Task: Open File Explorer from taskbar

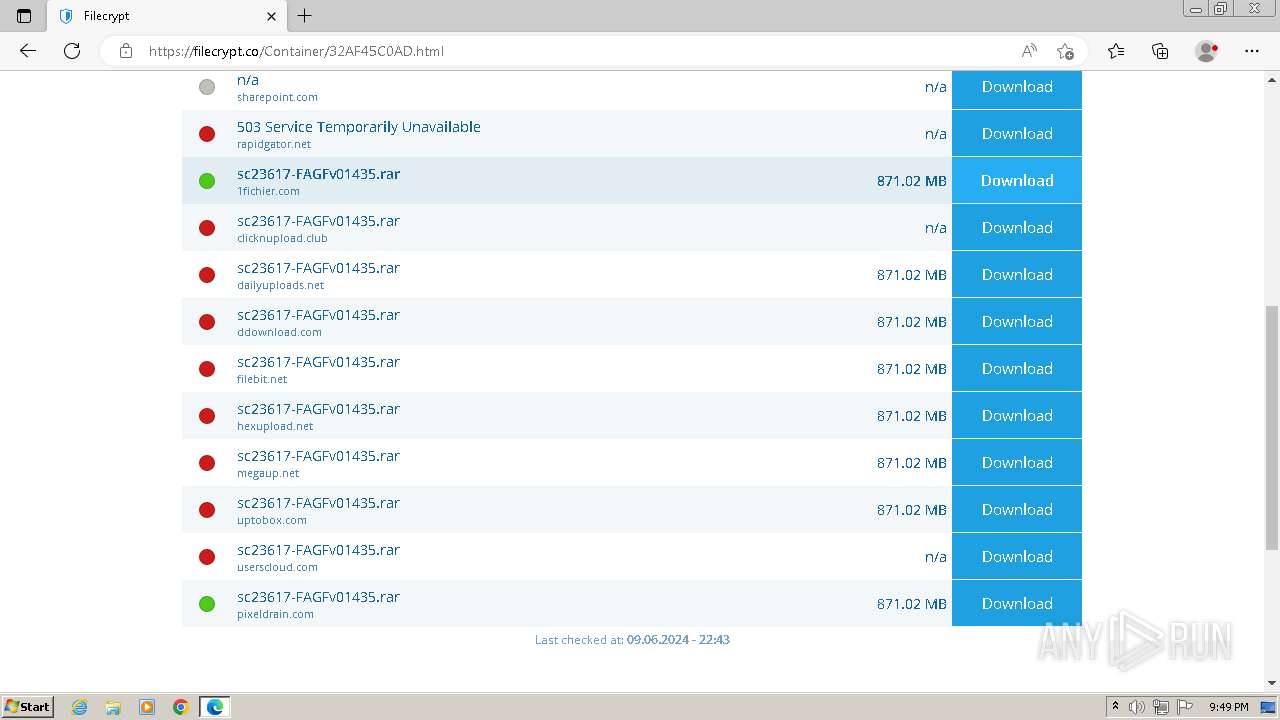Action: (113, 707)
